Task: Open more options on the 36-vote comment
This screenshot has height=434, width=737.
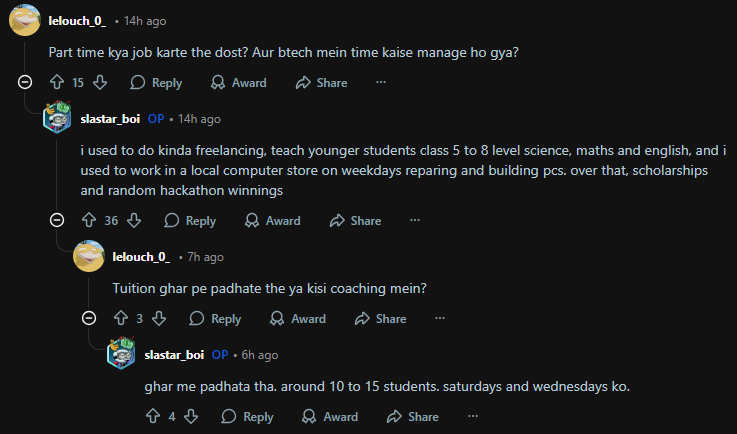Action: 414,220
